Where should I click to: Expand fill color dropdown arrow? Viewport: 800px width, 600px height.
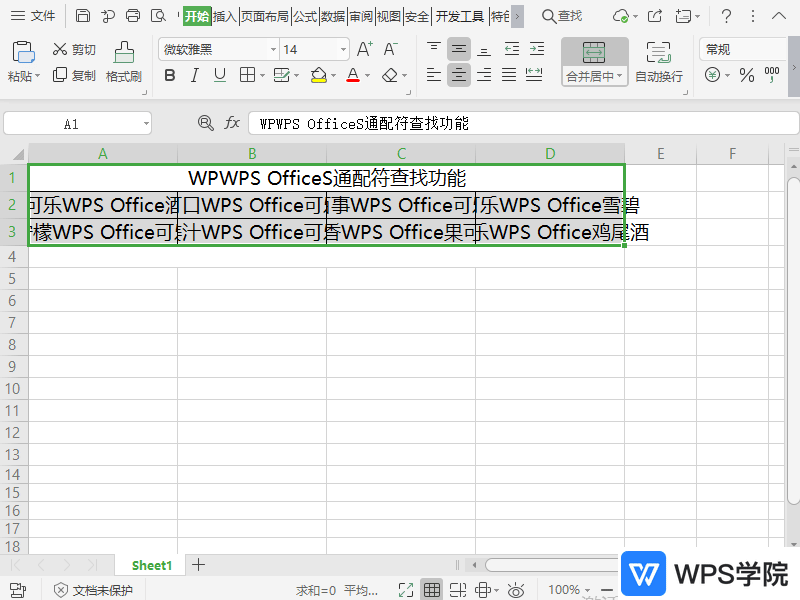point(333,76)
